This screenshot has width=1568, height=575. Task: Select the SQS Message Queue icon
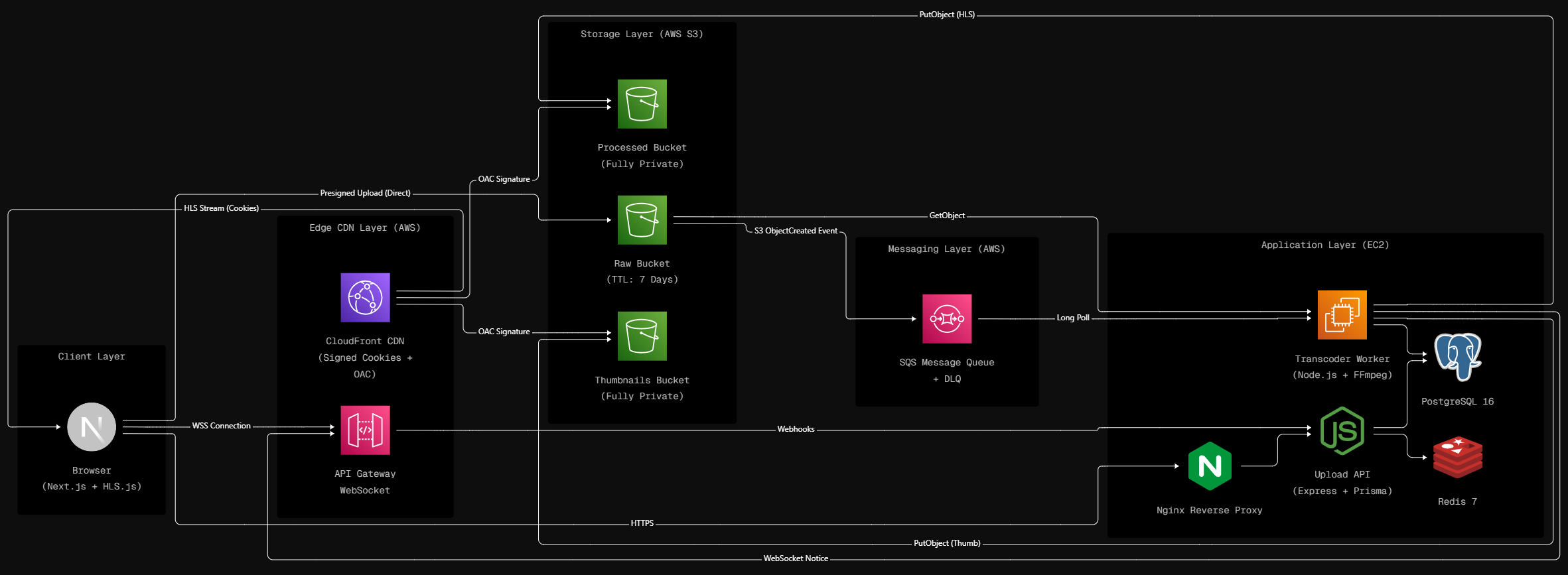tap(947, 319)
